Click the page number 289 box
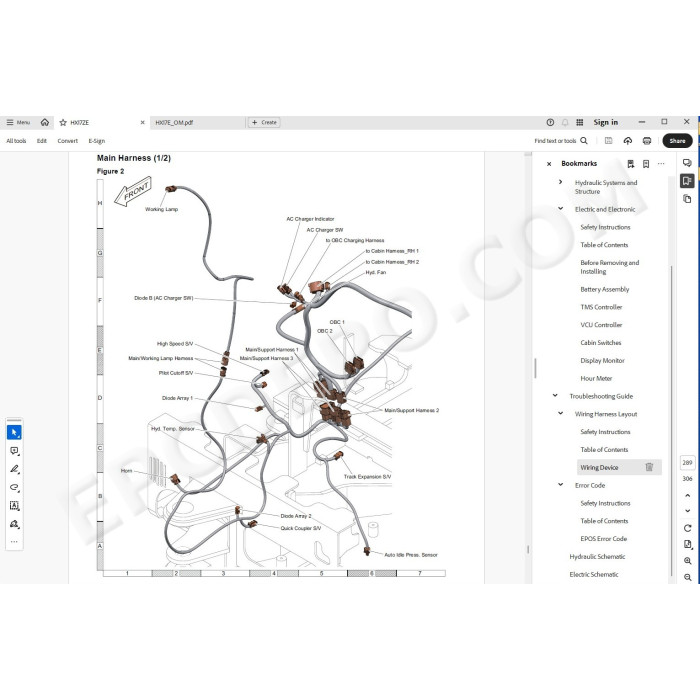The width and height of the screenshot is (700, 700). [687, 463]
